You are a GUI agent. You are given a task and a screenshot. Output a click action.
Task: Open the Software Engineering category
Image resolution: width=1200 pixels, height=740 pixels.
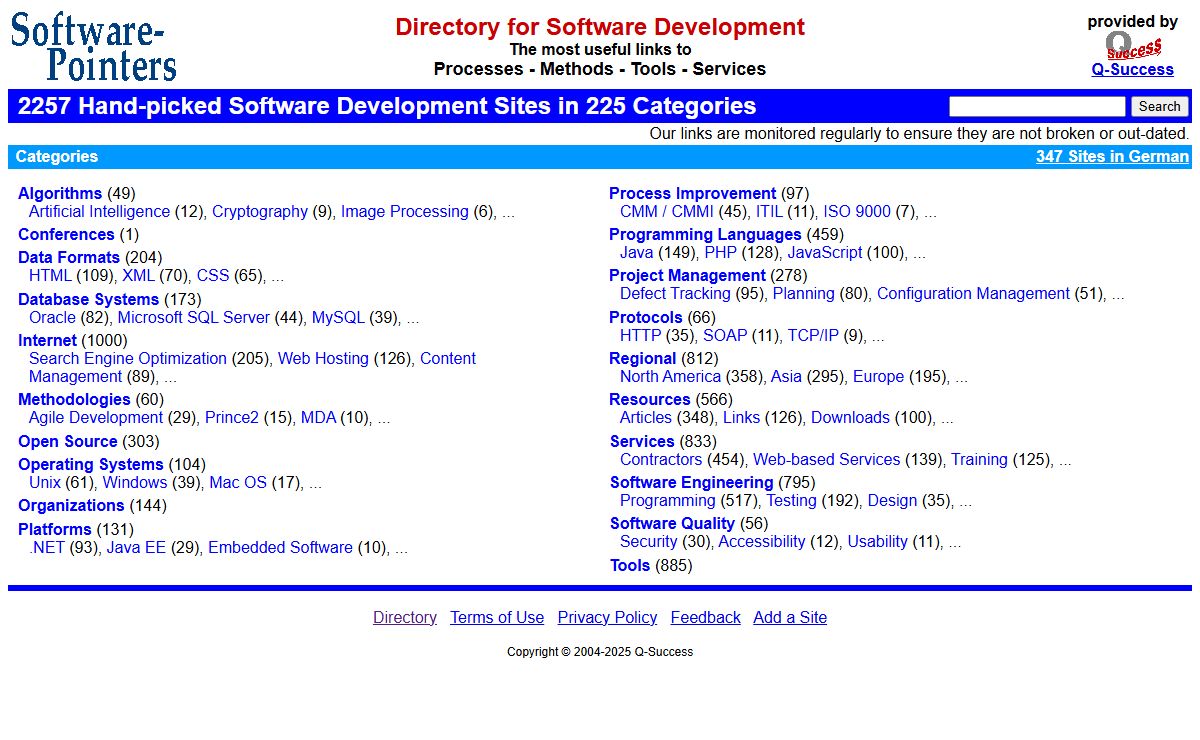pyautogui.click(x=692, y=483)
